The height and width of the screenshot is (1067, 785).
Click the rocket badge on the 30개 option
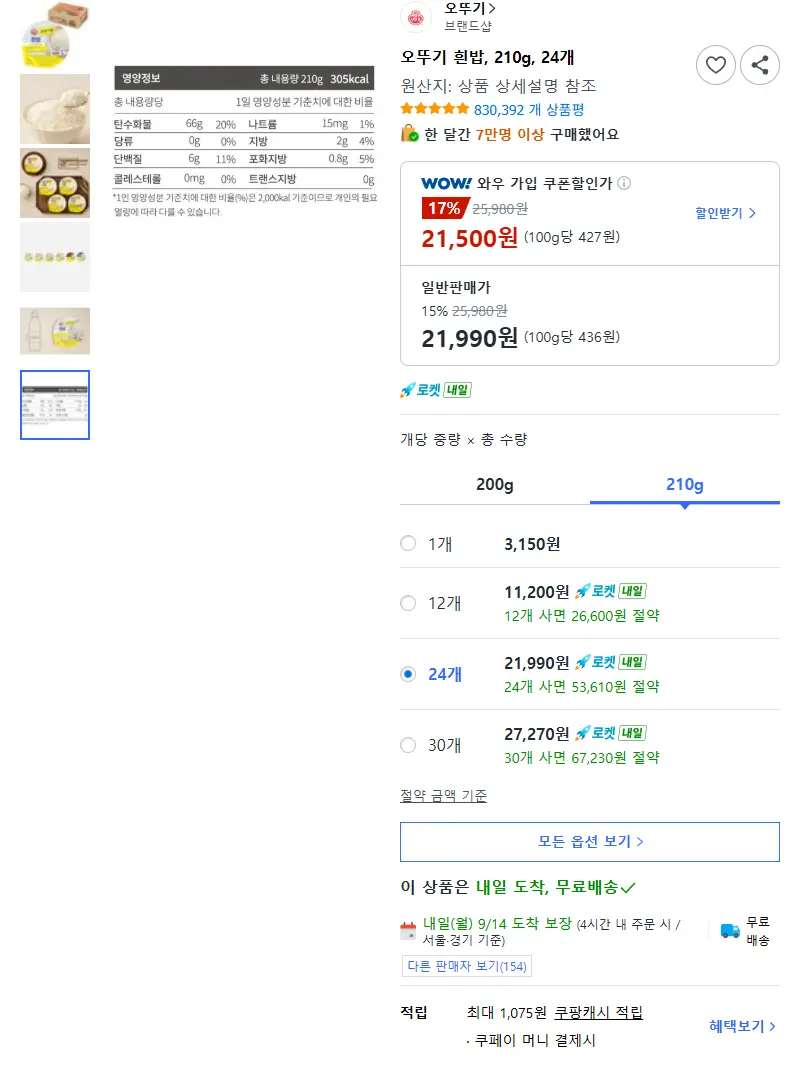point(611,734)
